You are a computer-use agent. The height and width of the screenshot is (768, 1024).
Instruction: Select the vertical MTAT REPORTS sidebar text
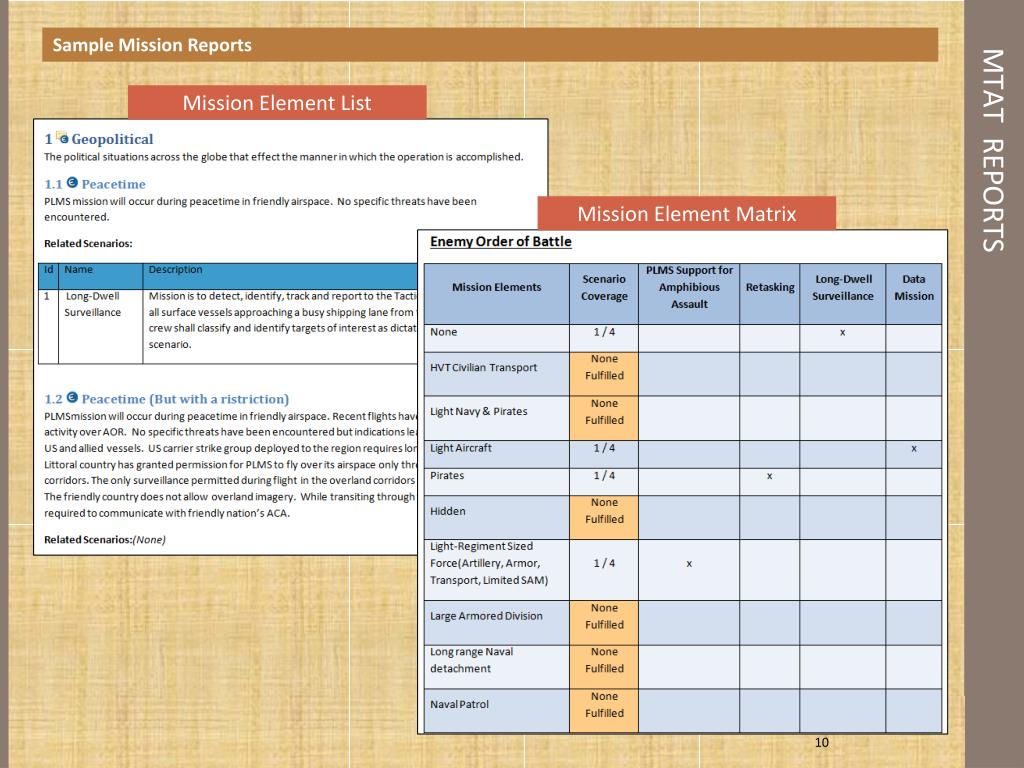pos(993,150)
